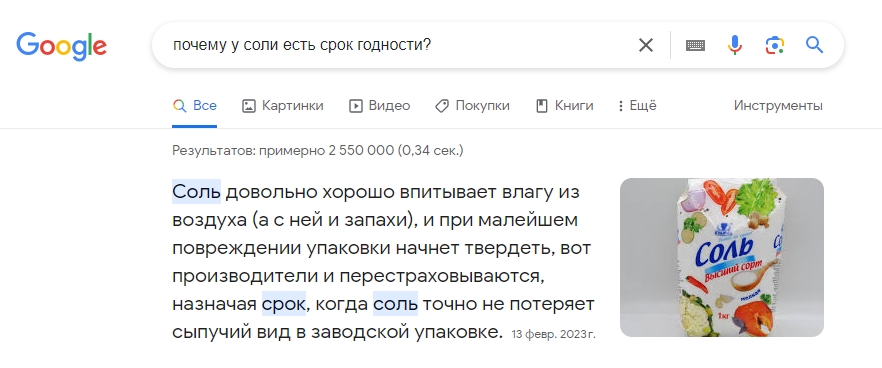Click the highlighted word Соль in the snippet

click(x=196, y=192)
